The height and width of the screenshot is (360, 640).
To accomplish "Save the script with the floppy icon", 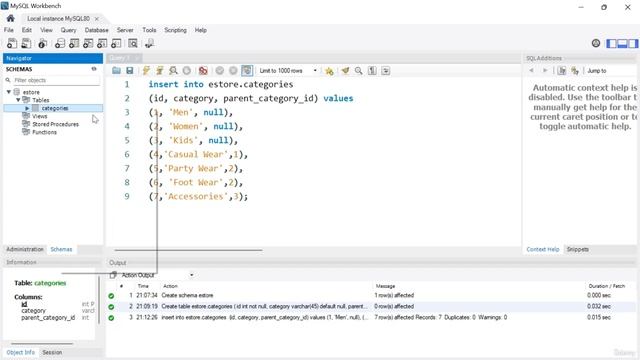I will pyautogui.click(x=129, y=71).
